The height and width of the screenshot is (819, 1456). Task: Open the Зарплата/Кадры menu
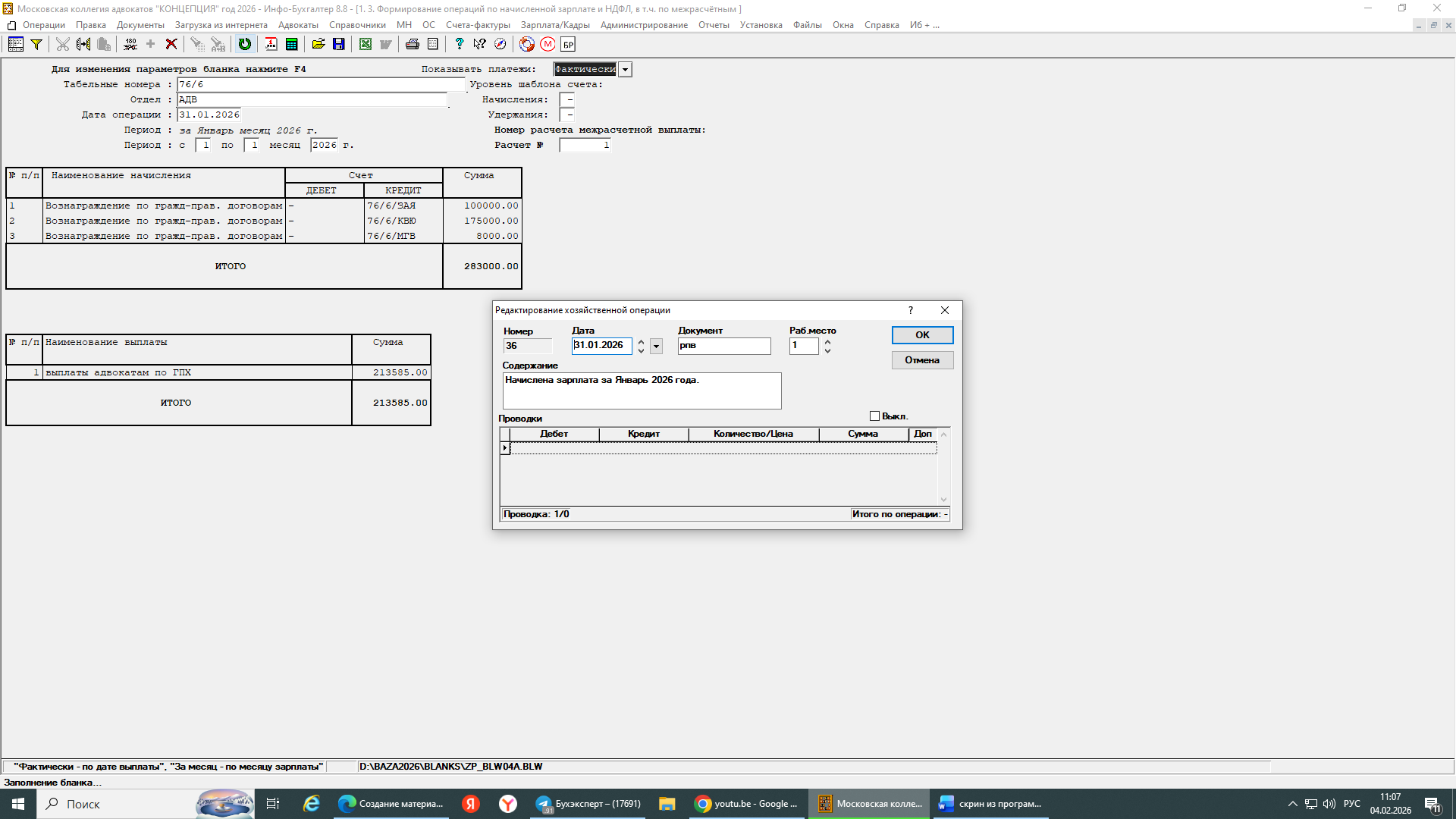click(554, 25)
